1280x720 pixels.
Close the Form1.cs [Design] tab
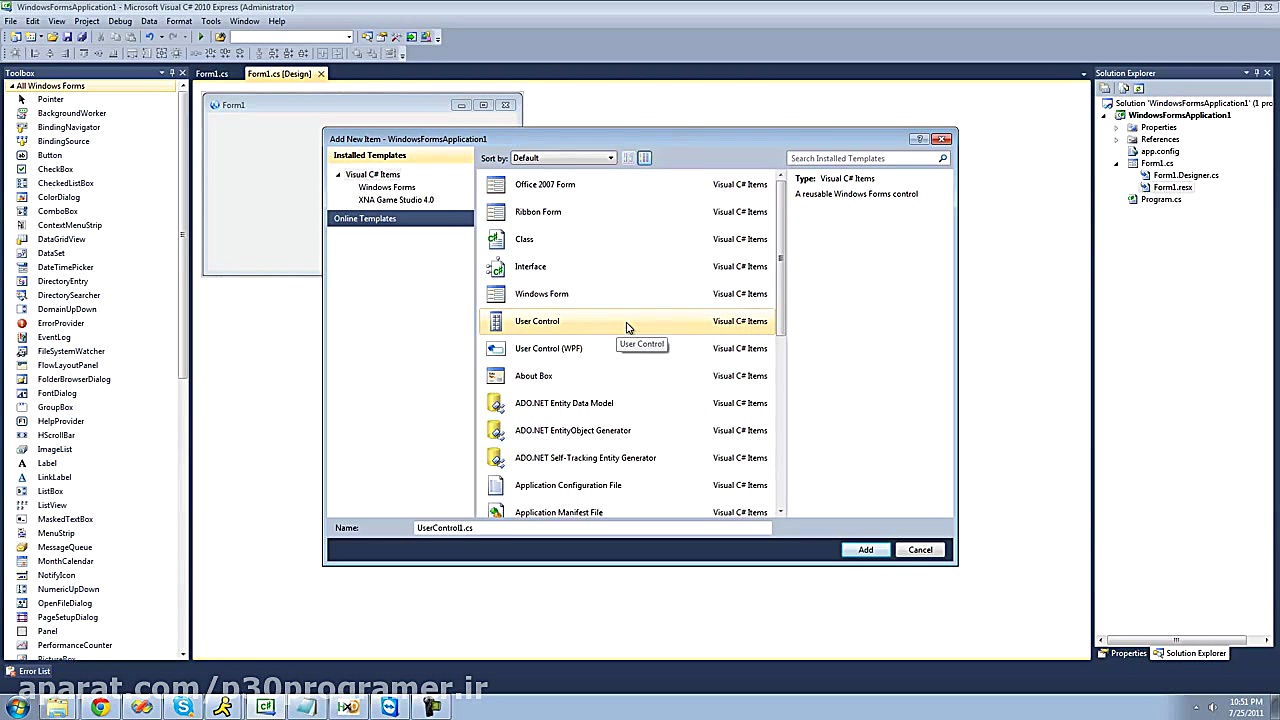click(321, 74)
